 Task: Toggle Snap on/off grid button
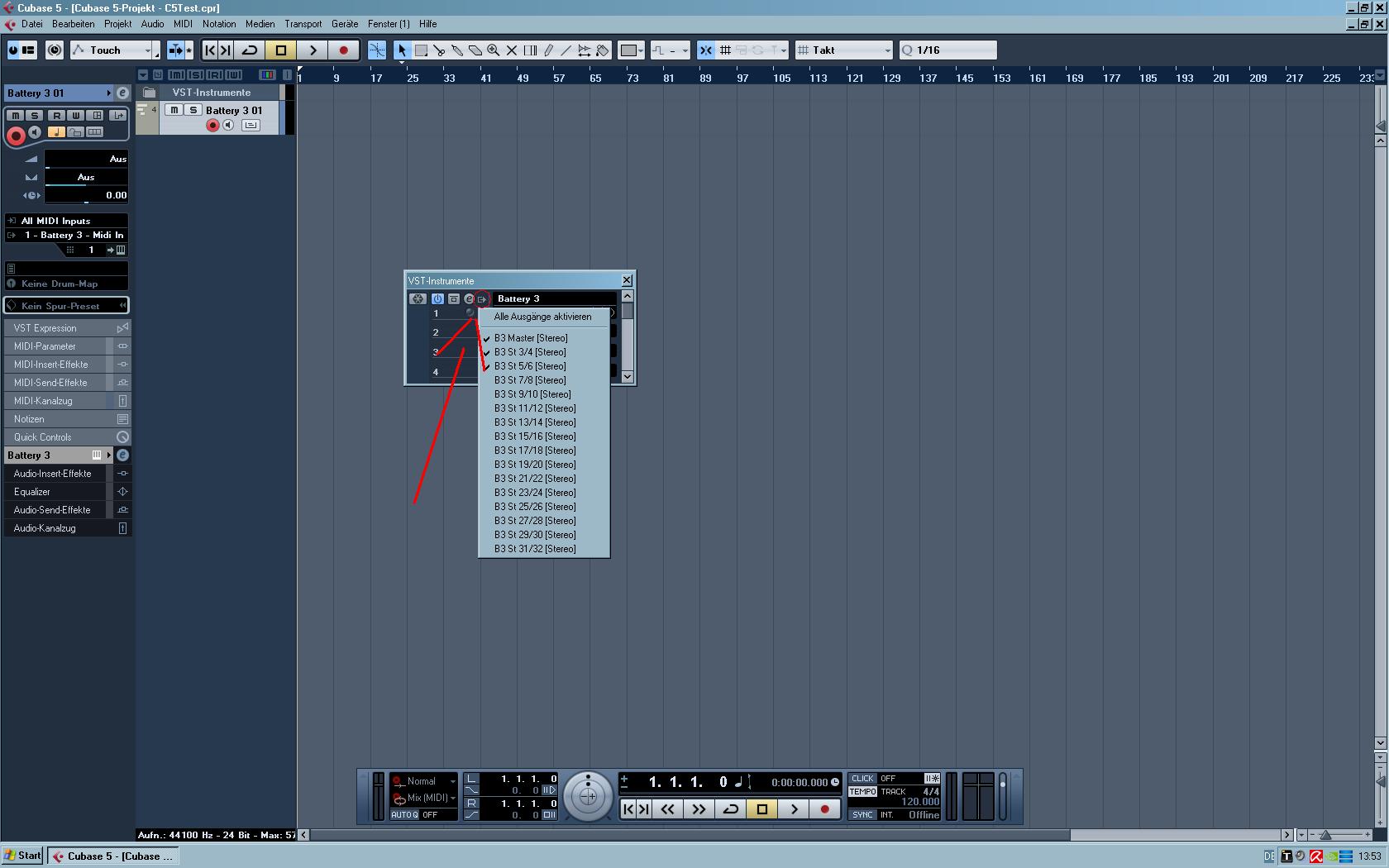705,50
